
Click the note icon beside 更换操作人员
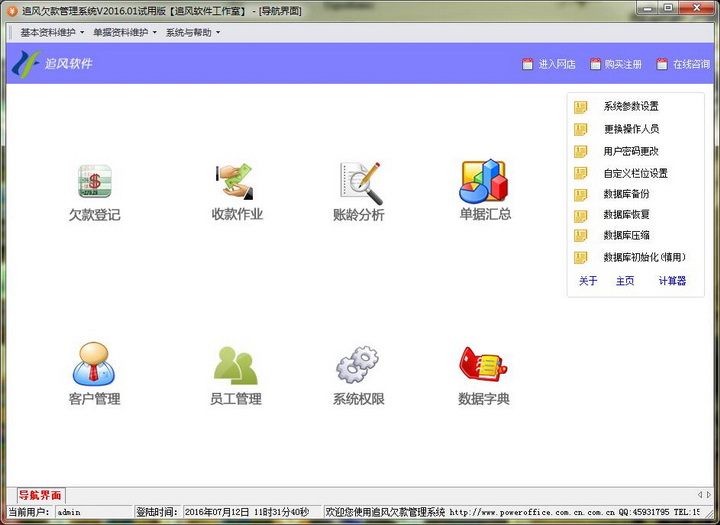coord(580,129)
